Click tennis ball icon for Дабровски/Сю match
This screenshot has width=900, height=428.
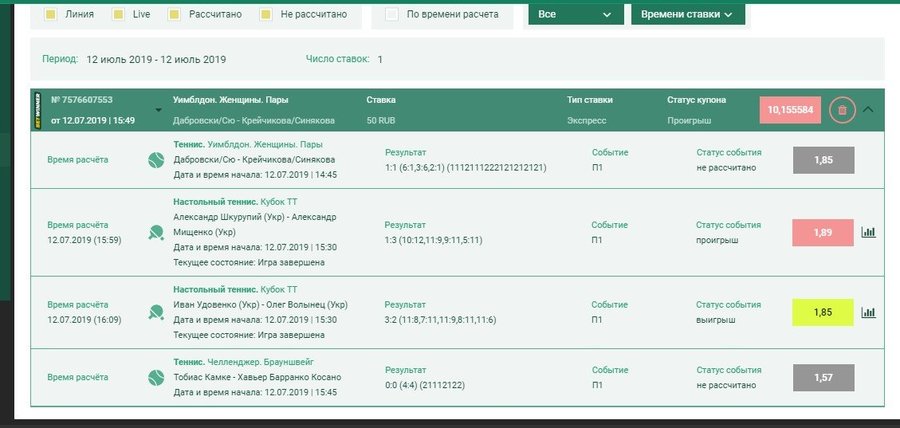156,160
